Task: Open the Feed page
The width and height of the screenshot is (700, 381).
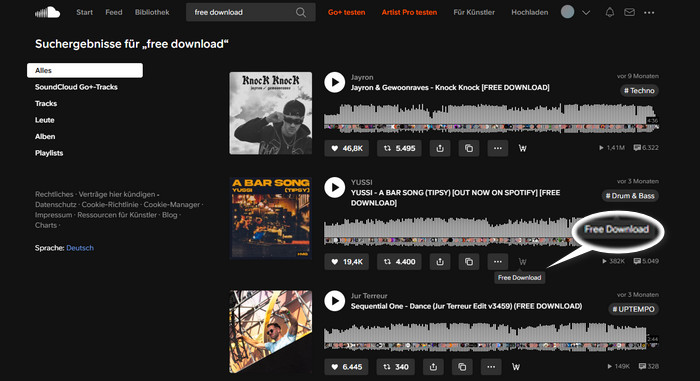Action: click(113, 13)
